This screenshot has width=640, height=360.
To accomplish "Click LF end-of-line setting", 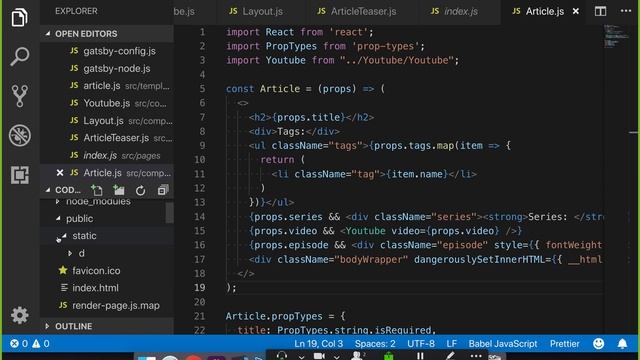I will (451, 344).
